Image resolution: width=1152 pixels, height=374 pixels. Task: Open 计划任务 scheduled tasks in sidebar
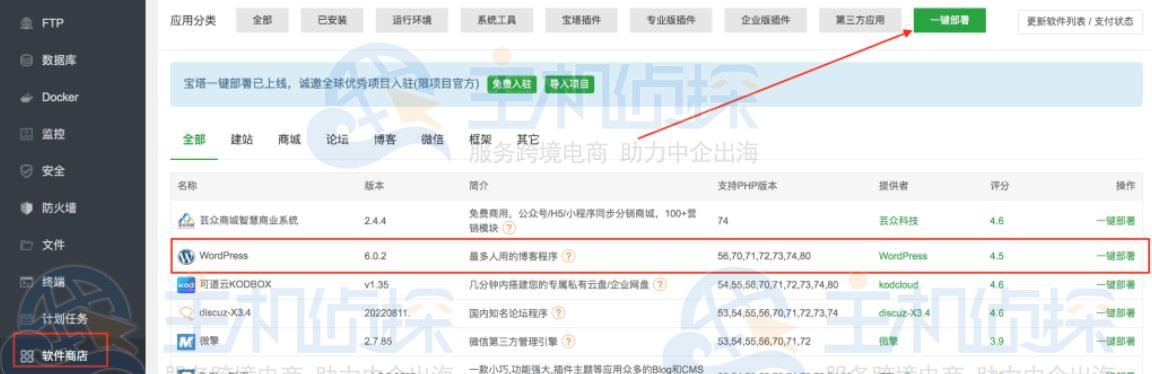click(x=65, y=319)
